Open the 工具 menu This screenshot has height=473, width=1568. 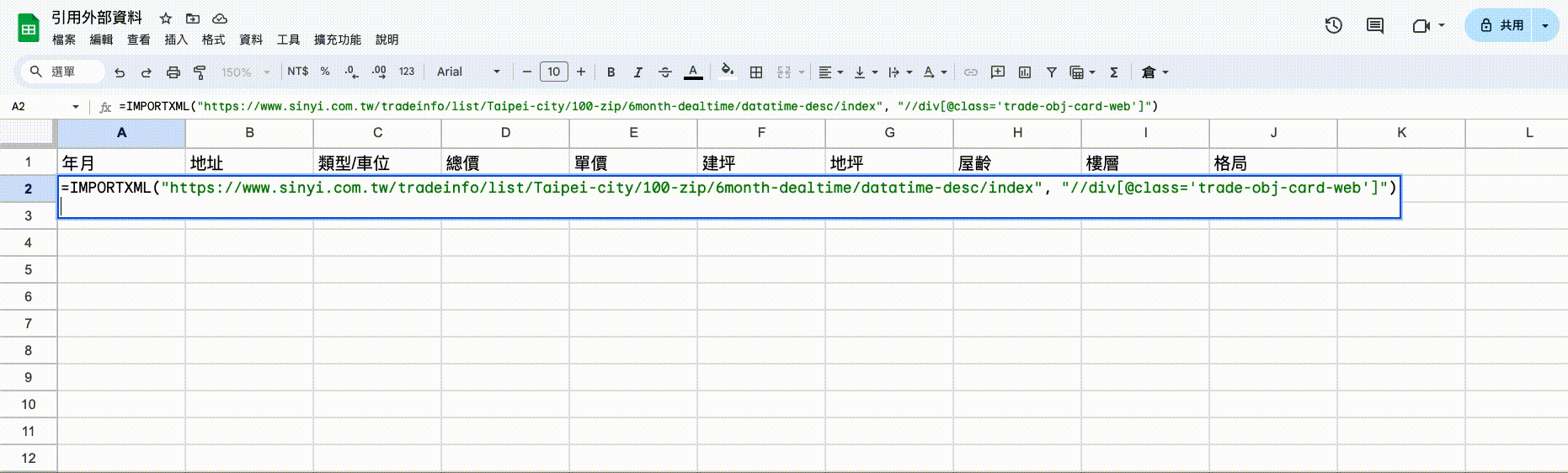[x=288, y=40]
